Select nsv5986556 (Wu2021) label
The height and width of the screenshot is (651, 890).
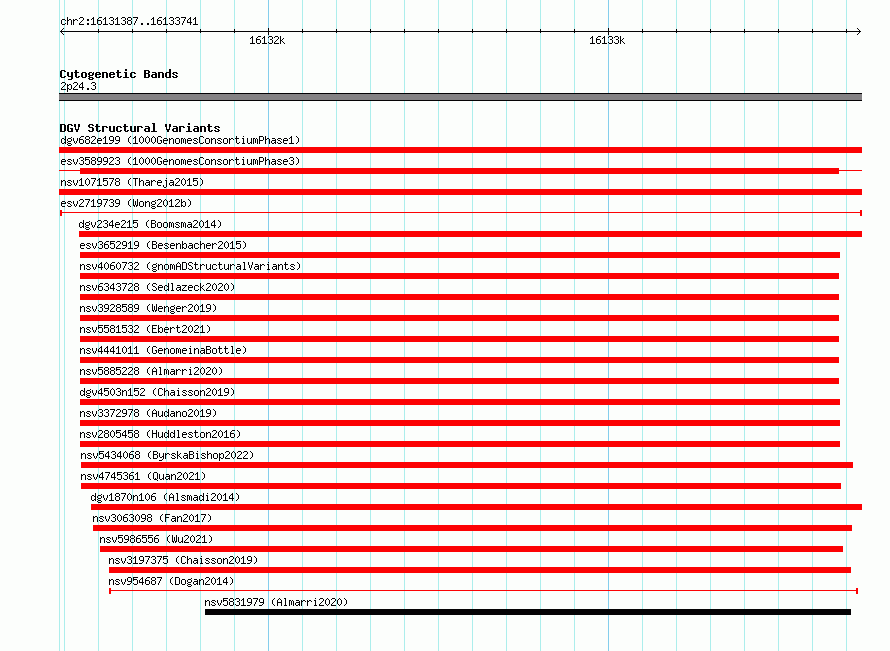(x=156, y=539)
